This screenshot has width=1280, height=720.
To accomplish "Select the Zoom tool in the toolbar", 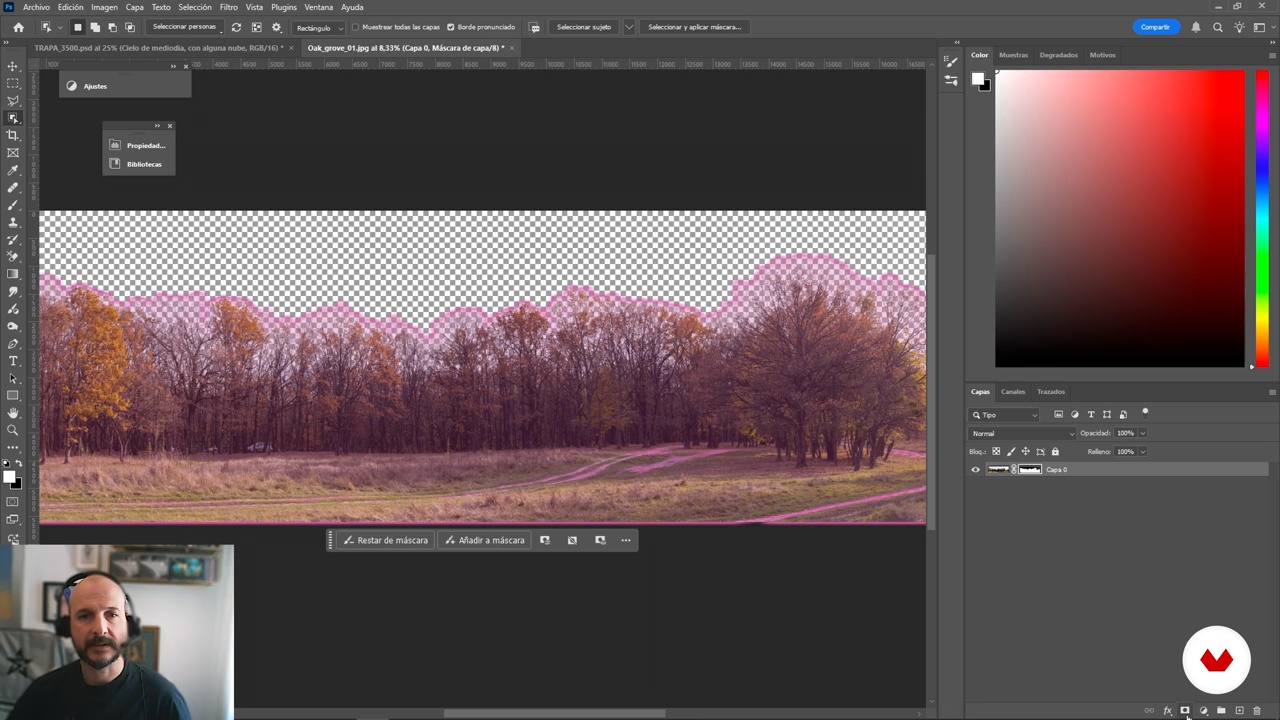I will (13, 430).
